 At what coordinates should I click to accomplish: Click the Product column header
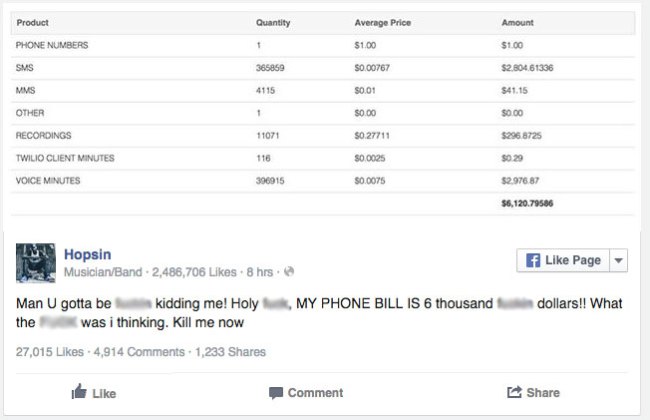coord(32,22)
